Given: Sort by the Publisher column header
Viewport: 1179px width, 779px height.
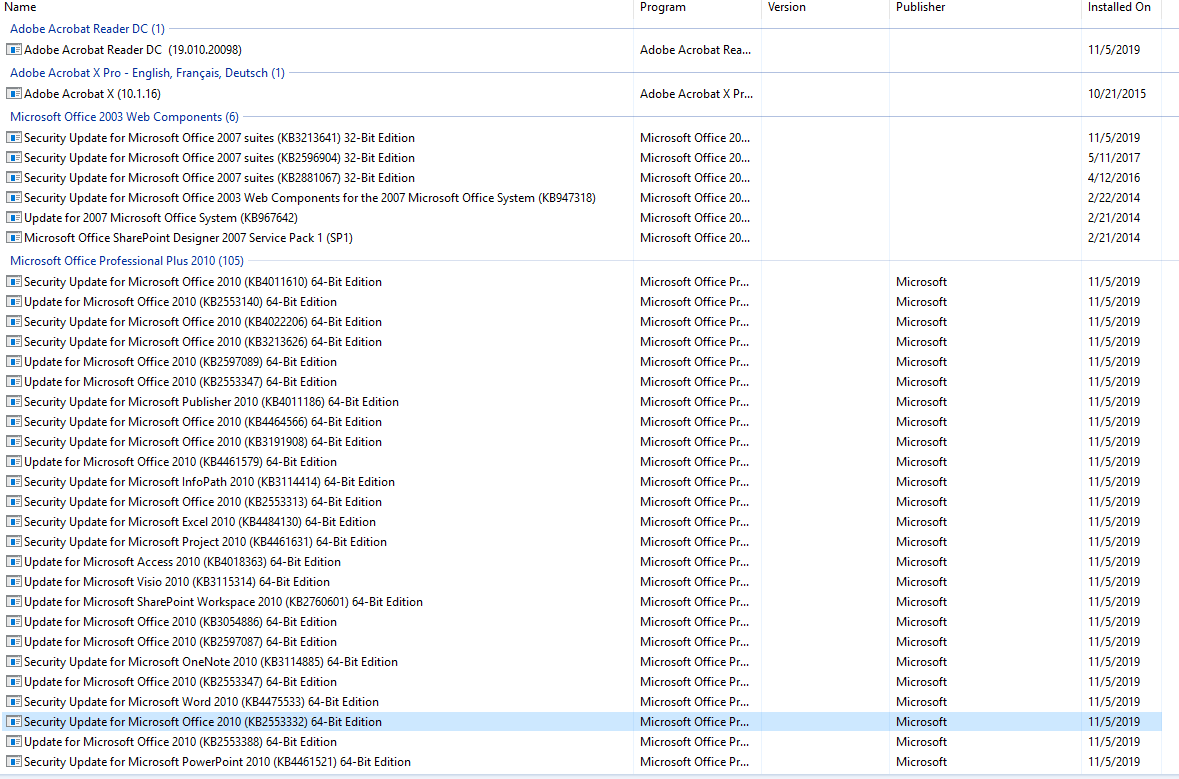Looking at the screenshot, I should (x=920, y=7).
